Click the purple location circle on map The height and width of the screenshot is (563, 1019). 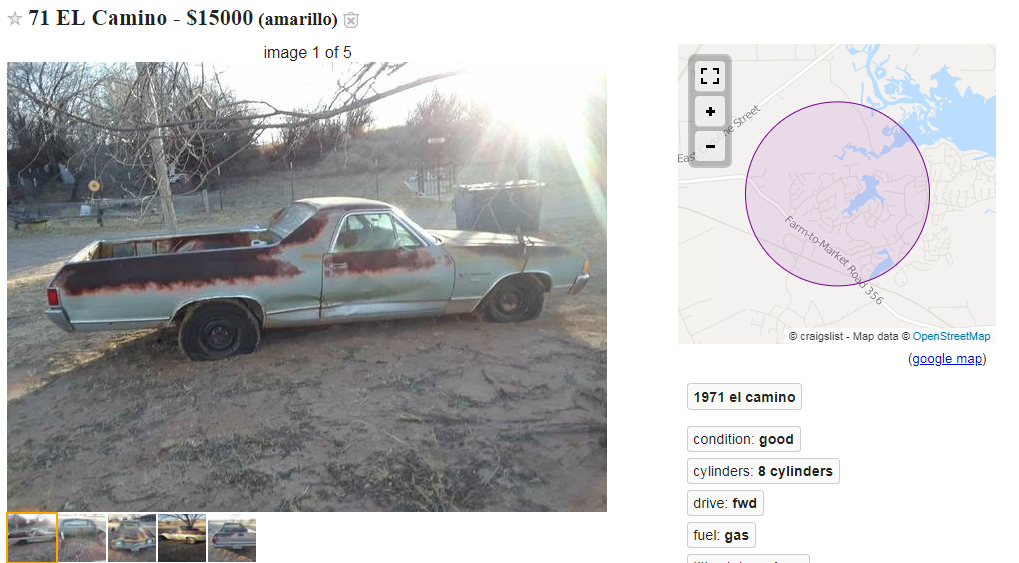[837, 194]
